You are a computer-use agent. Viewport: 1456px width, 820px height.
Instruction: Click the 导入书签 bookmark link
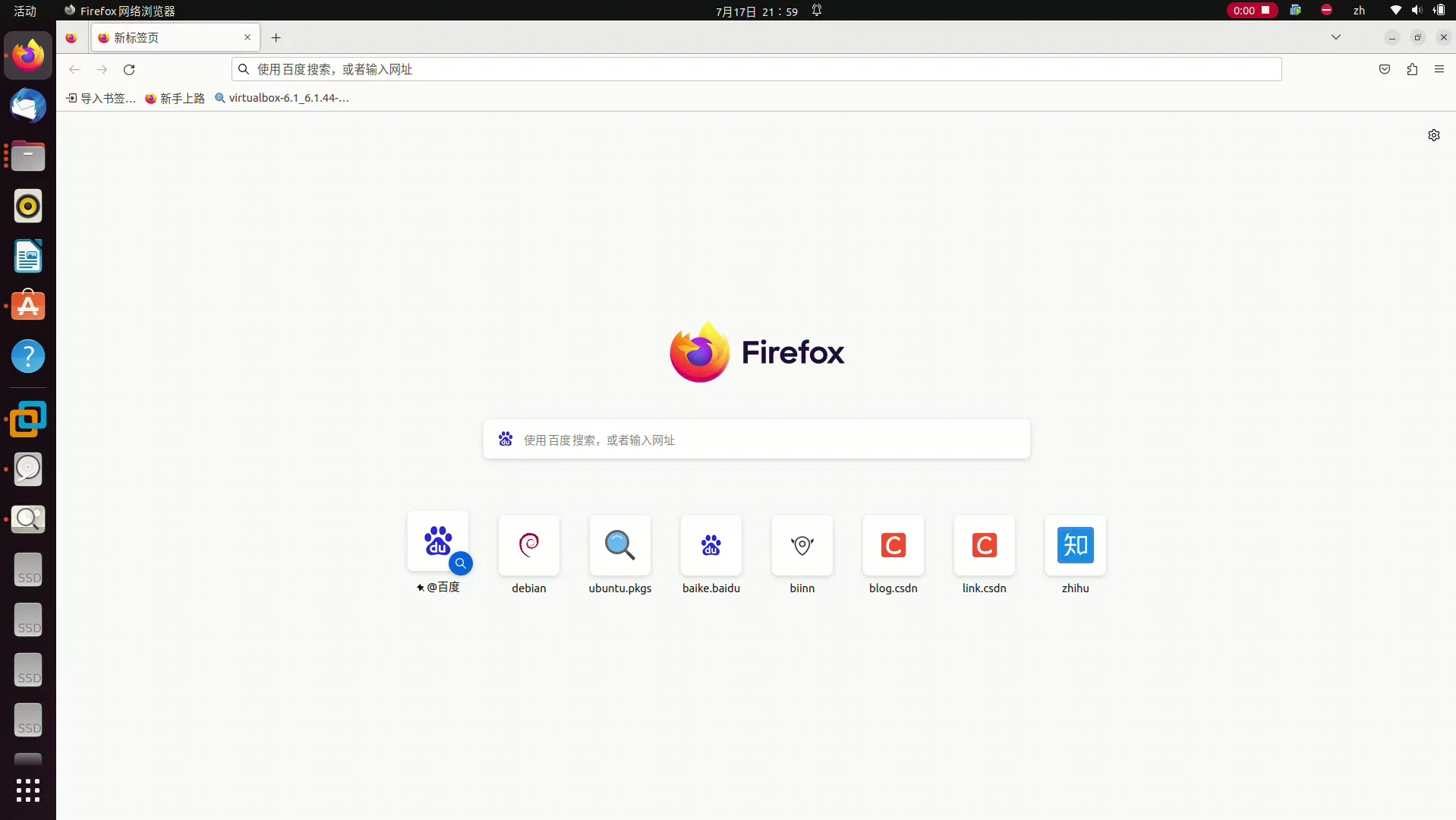point(100,98)
